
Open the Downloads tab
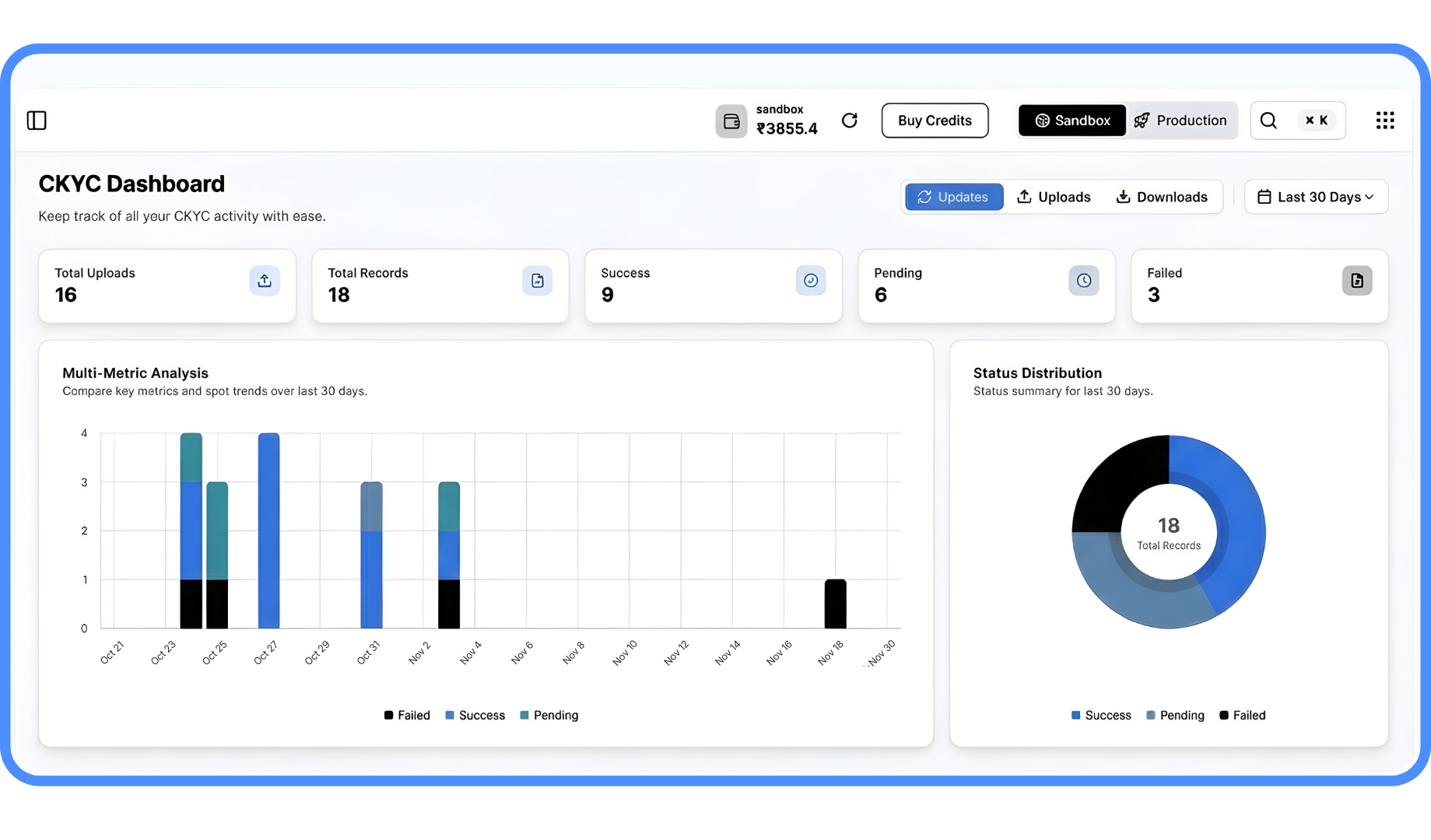click(x=1162, y=198)
